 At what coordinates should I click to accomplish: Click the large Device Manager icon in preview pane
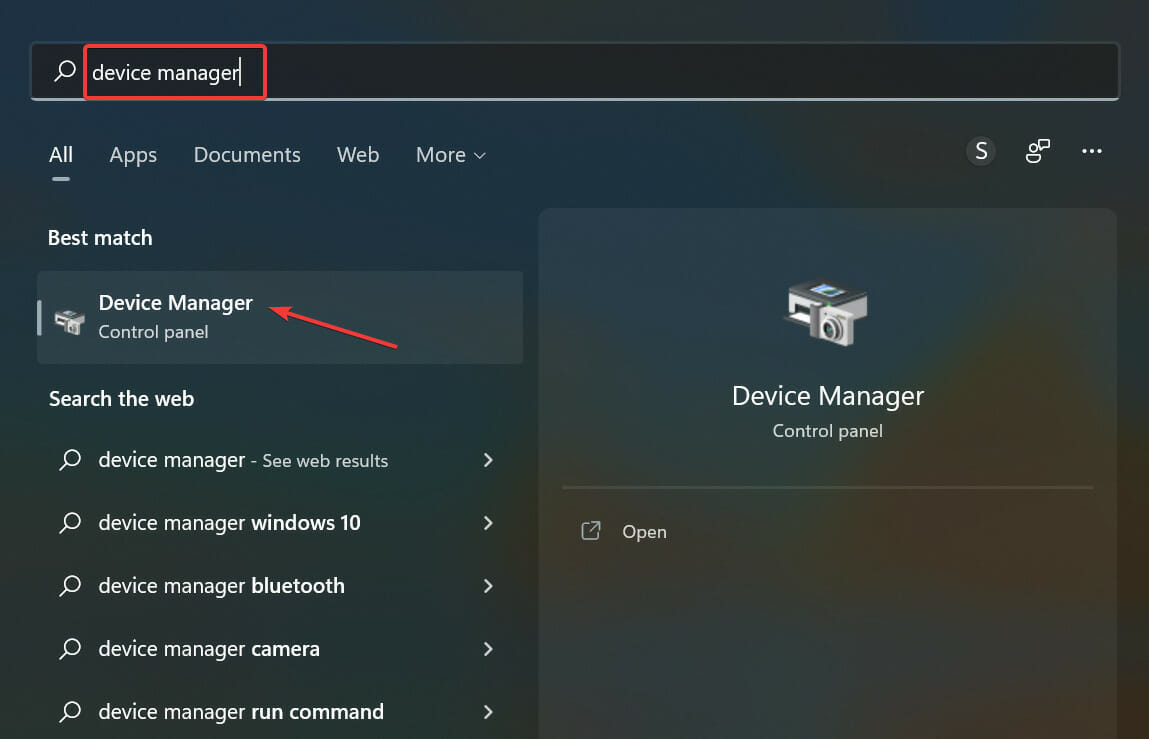point(827,314)
